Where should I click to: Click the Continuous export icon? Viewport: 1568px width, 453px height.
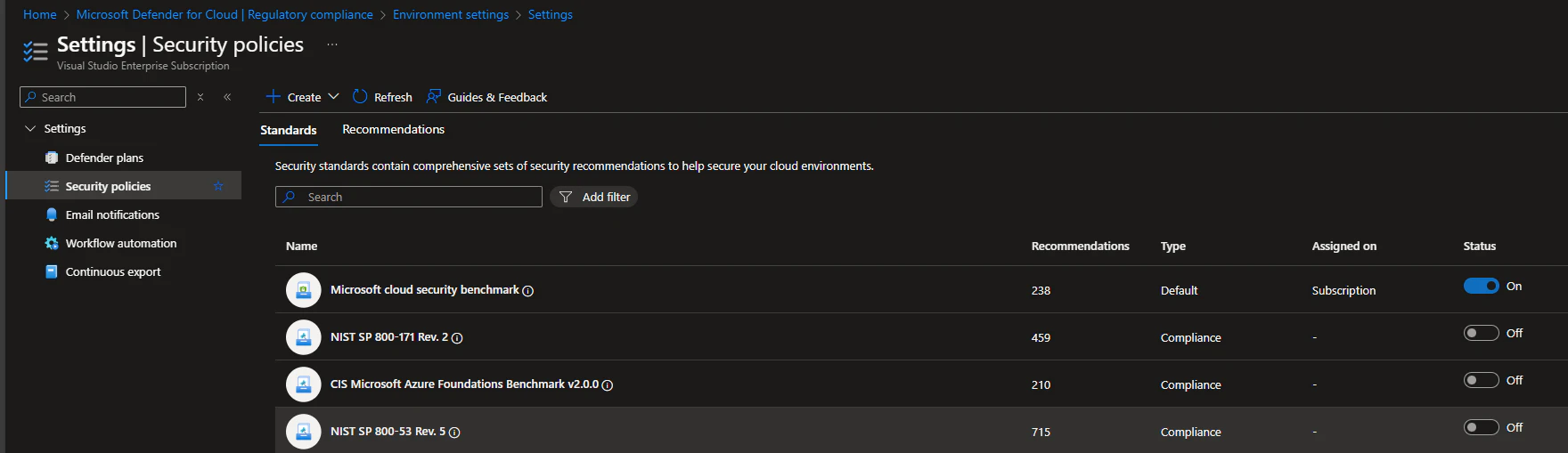(x=52, y=271)
